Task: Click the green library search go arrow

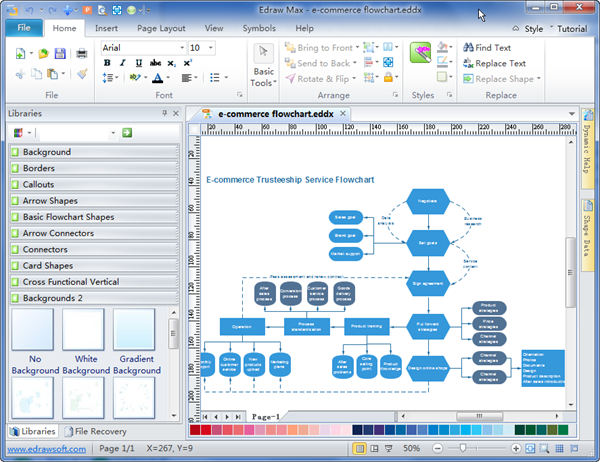Action: click(127, 132)
